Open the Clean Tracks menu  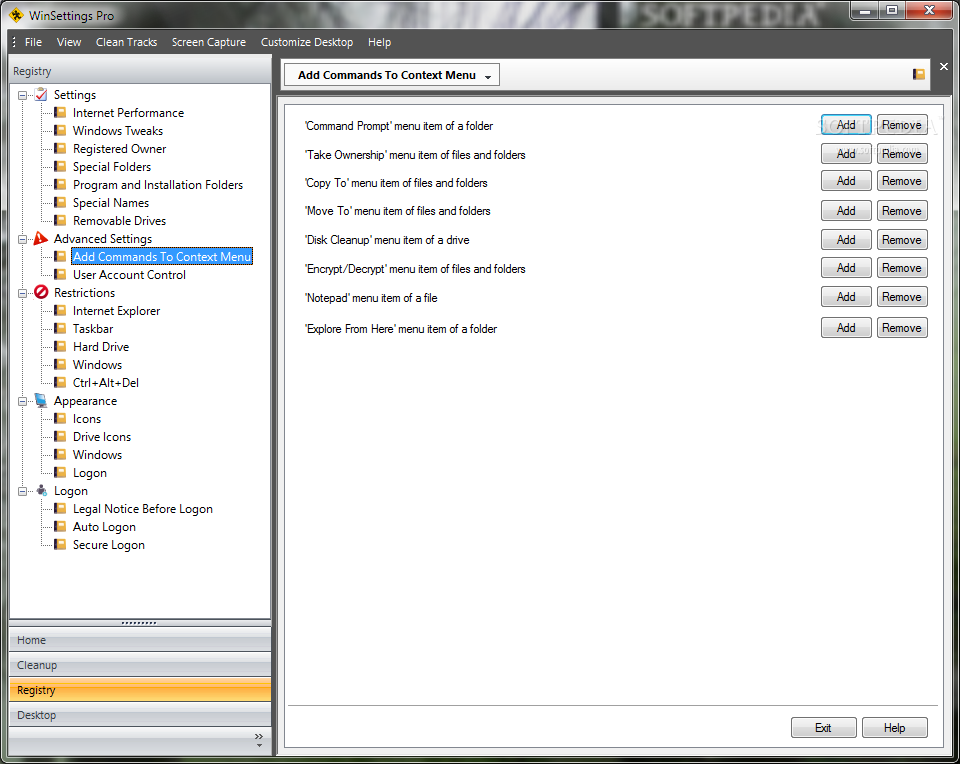[x=126, y=42]
